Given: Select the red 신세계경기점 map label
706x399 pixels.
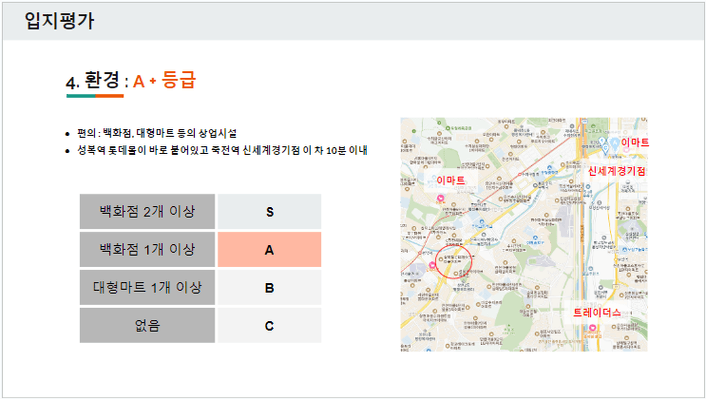Looking at the screenshot, I should point(616,171).
